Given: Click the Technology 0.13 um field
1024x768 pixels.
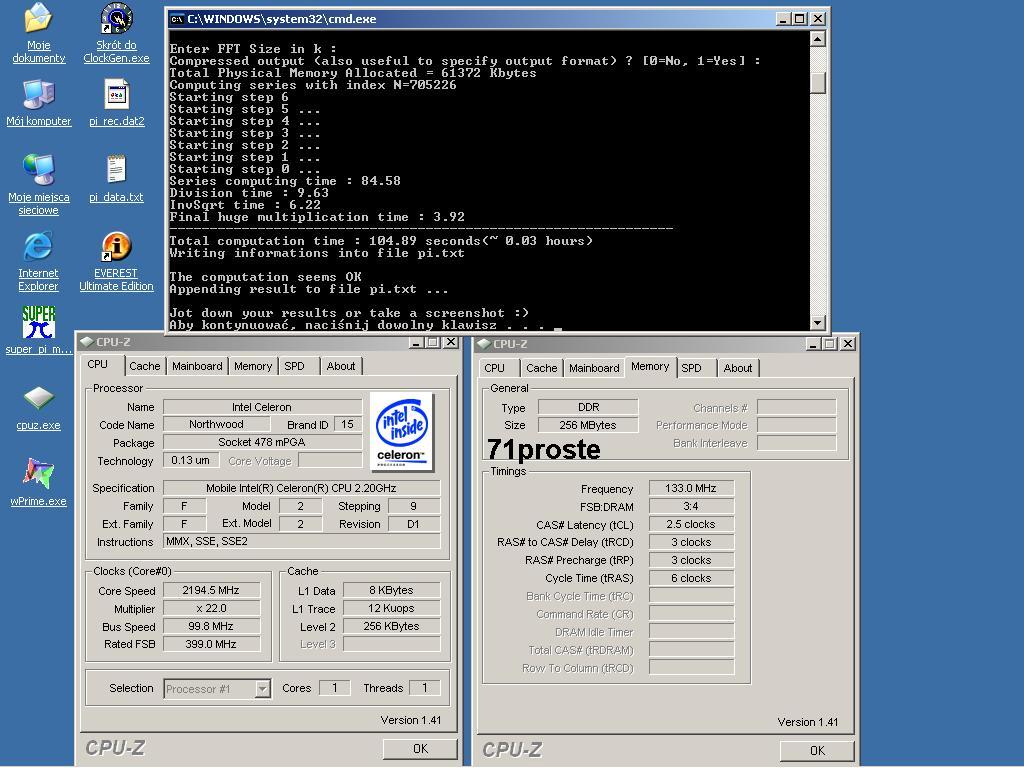Looking at the screenshot, I should [190, 460].
